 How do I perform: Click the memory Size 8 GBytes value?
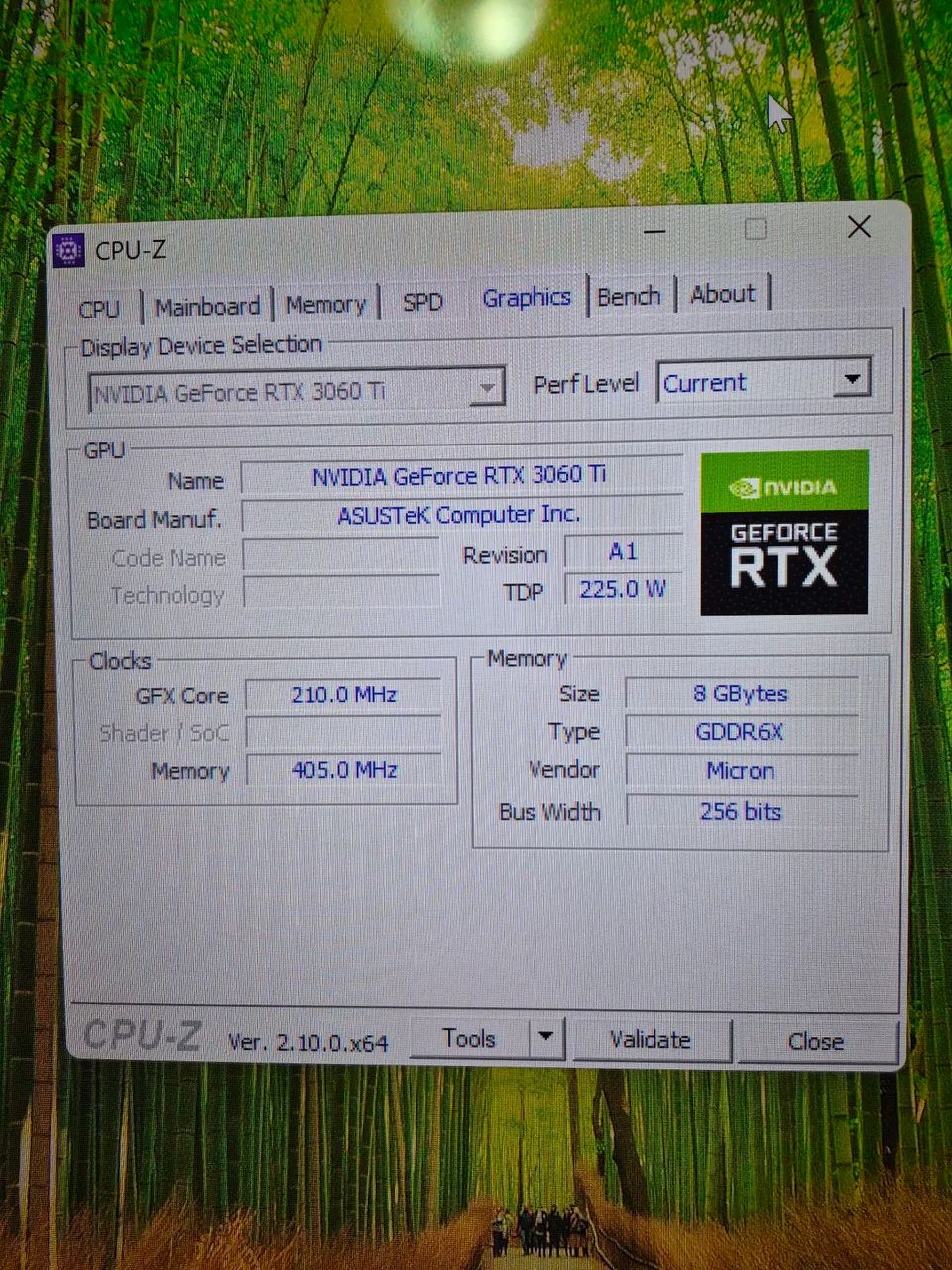point(741,694)
